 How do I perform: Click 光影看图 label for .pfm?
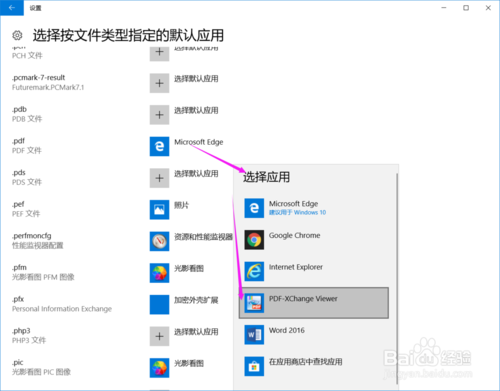(189, 269)
